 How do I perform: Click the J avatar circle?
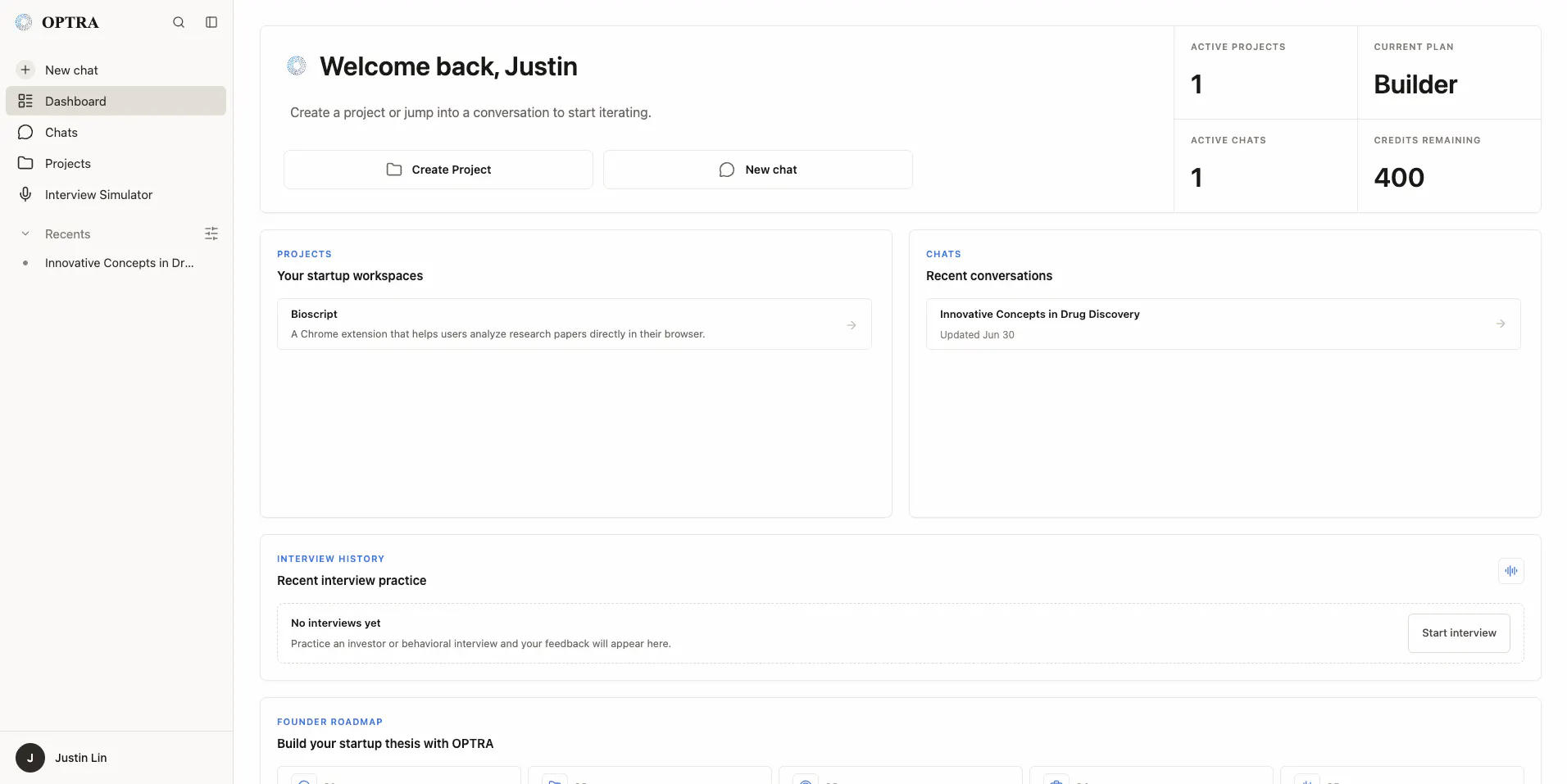click(x=30, y=758)
